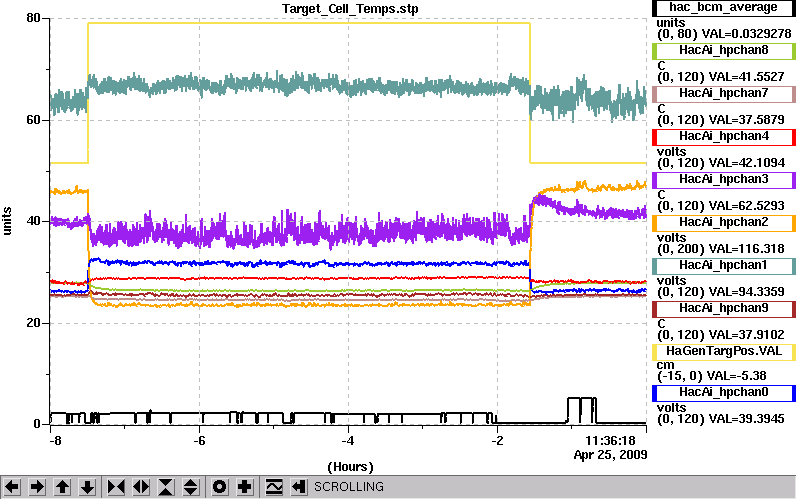Click the circle (auto-scale) toolbar icon
796x499 pixels.
click(220, 487)
